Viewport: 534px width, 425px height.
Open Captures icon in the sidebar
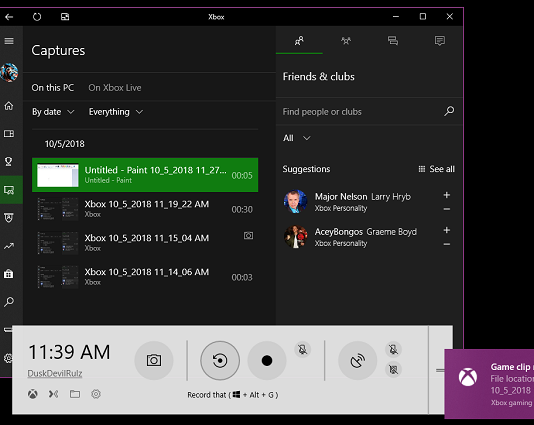pyautogui.click(x=9, y=190)
